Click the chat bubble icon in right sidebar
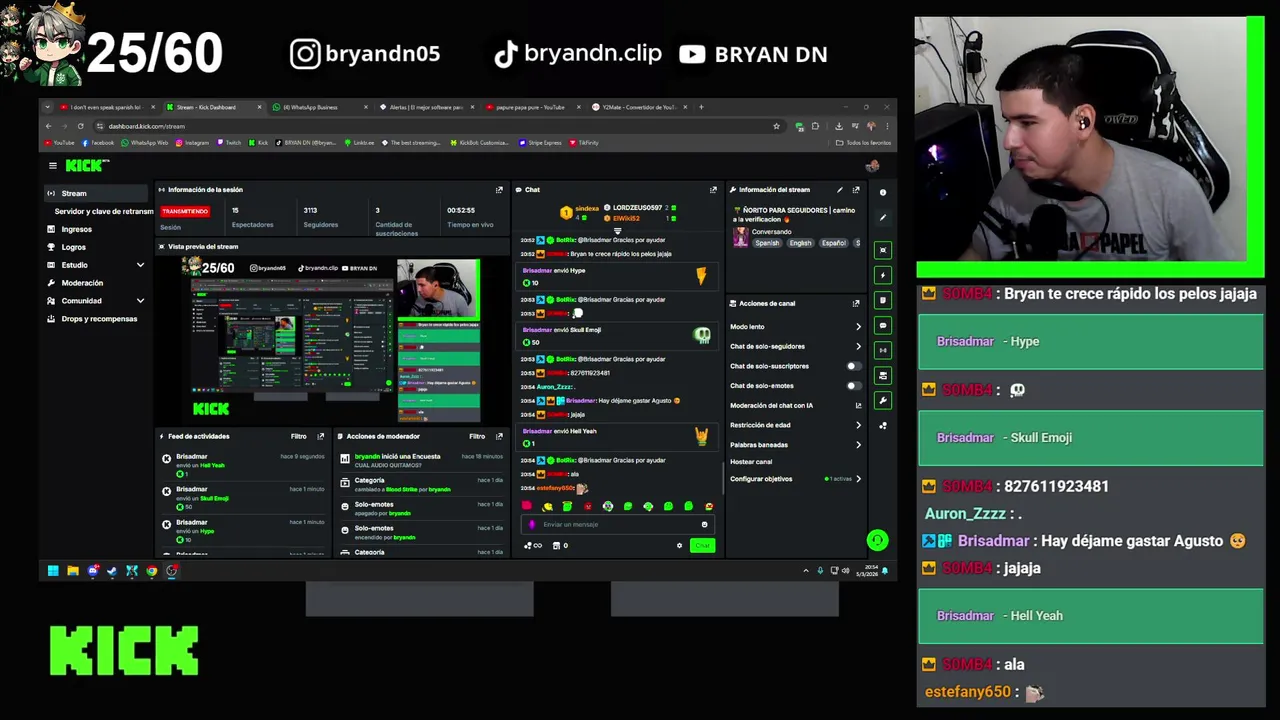1280x720 pixels. pos(882,325)
